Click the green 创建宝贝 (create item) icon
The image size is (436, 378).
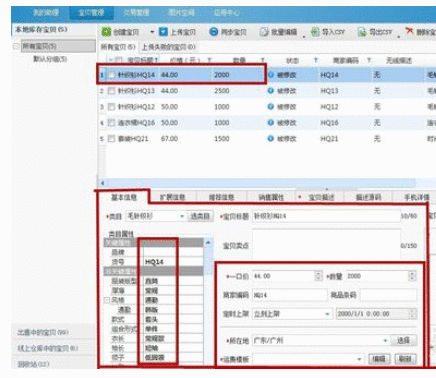pyautogui.click(x=106, y=32)
